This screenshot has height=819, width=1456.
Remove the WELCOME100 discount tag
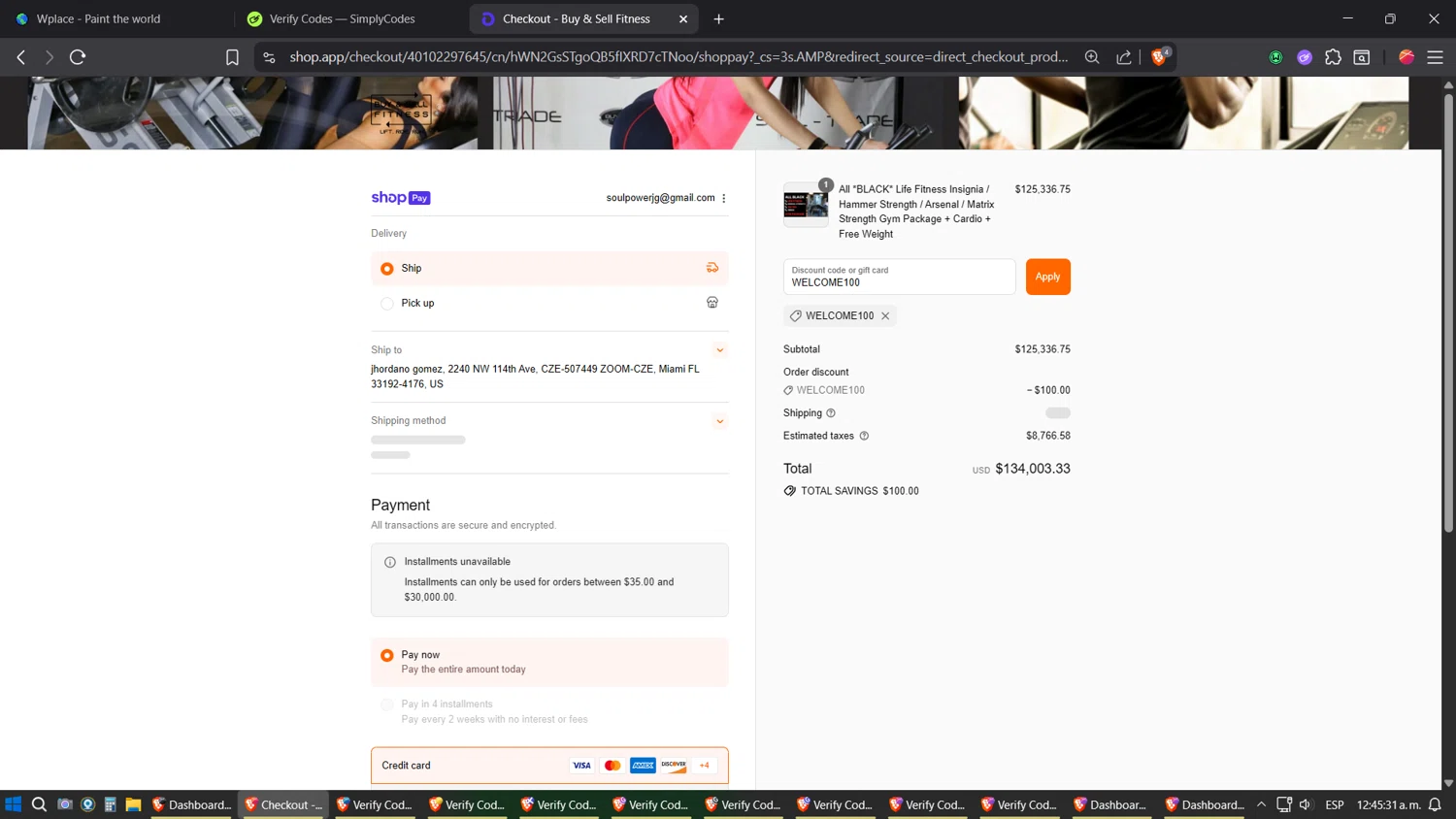click(x=885, y=316)
